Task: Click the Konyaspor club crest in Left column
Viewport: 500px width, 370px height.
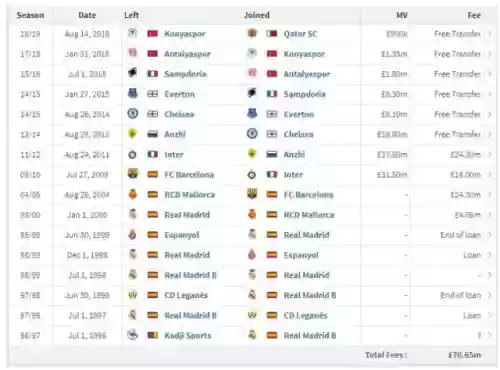Action: click(132, 33)
